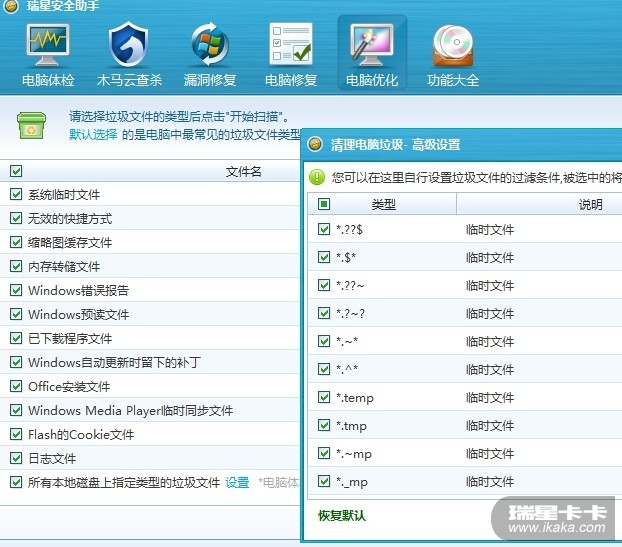Image resolution: width=622 pixels, height=547 pixels.
Task: Uncheck the *.??~ file type checkbox
Action: pos(324,285)
